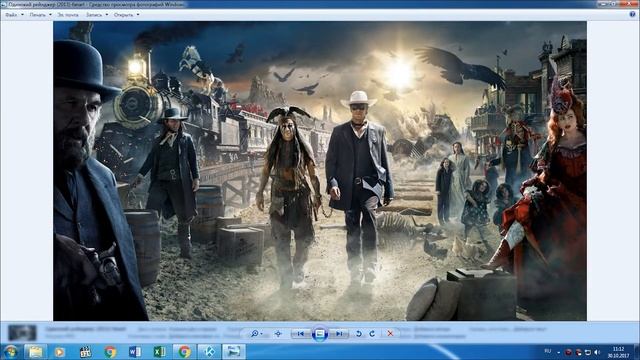Open the volume speaker icon
Viewport: 640px width, 360px height.
pos(597,352)
